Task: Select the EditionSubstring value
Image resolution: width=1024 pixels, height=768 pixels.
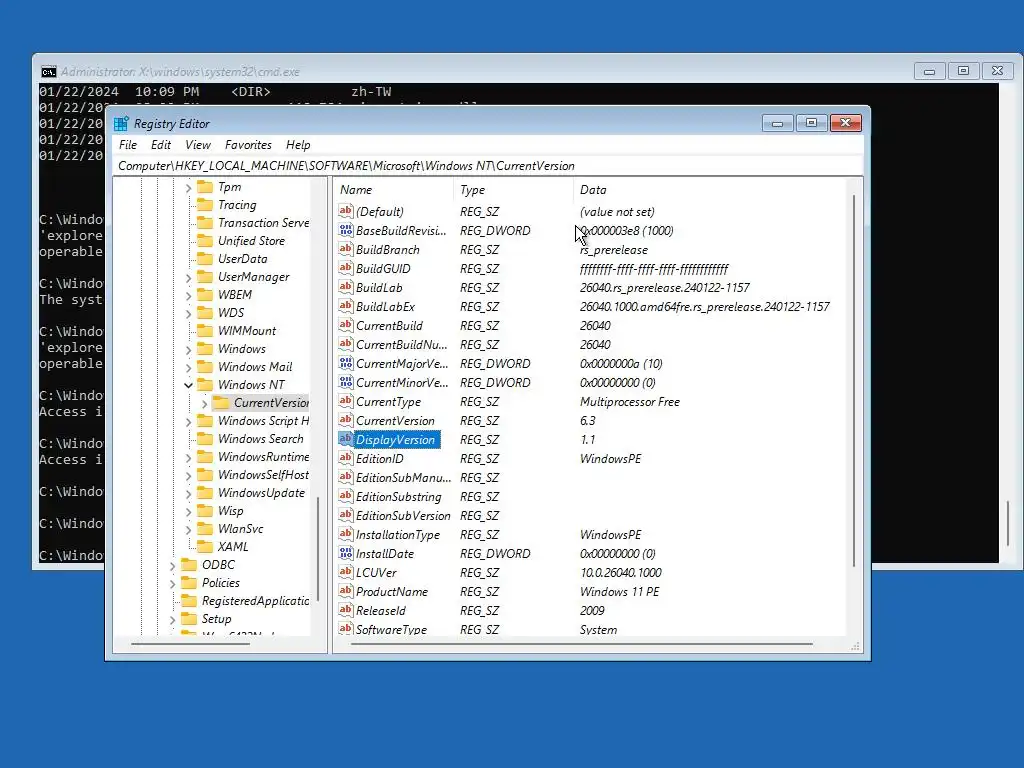Action: (x=398, y=497)
